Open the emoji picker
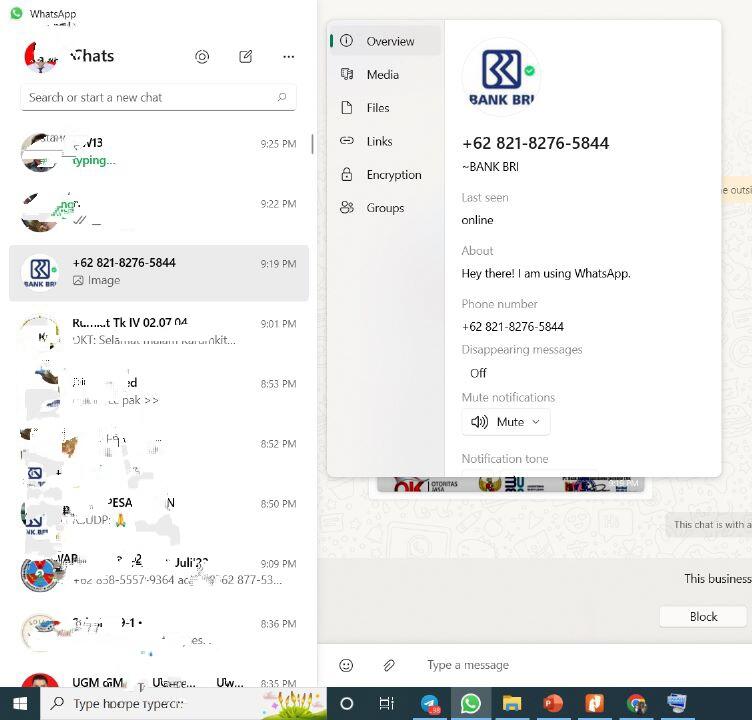The width and height of the screenshot is (752, 720). [346, 665]
